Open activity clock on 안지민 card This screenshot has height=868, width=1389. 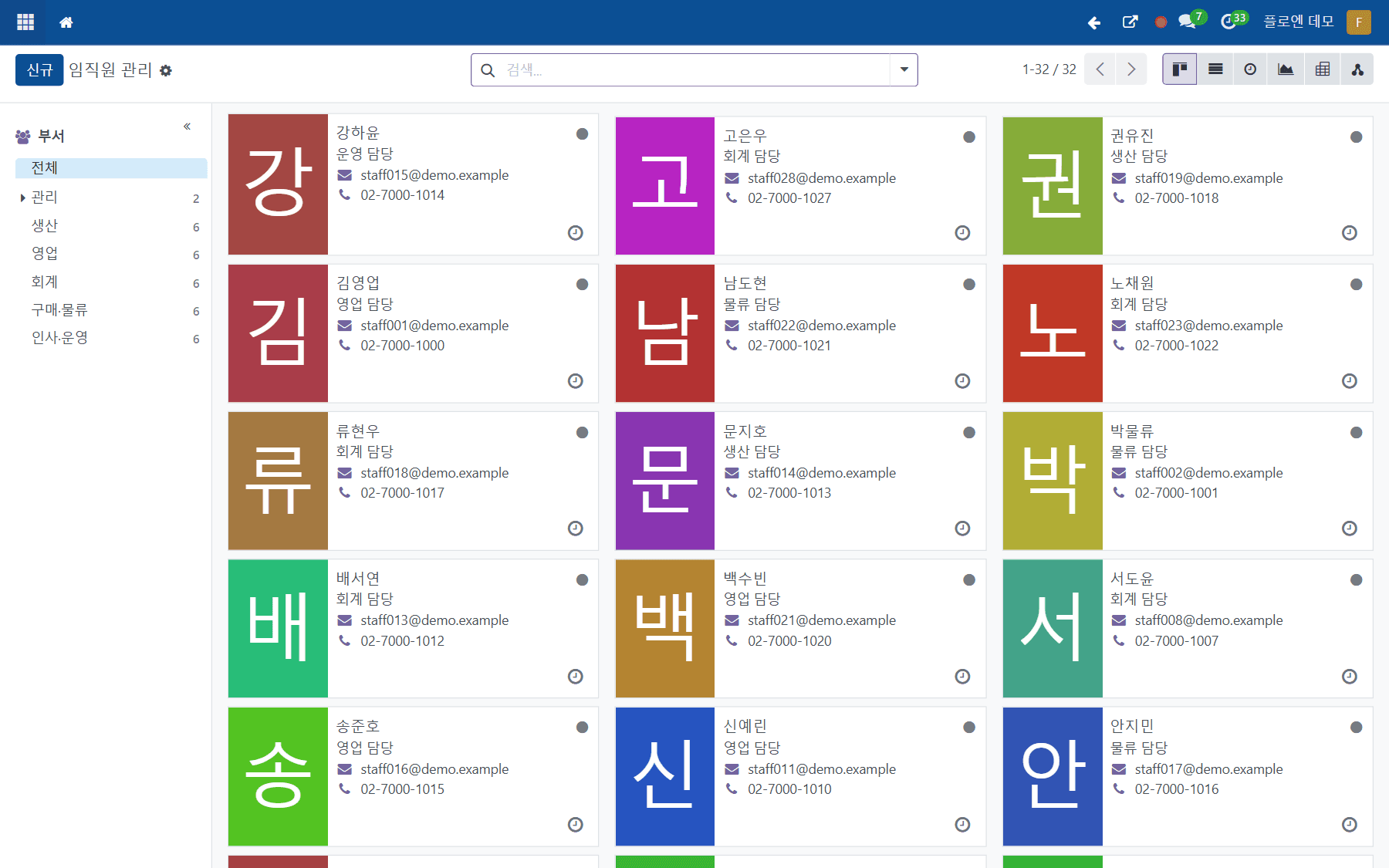click(x=1350, y=825)
